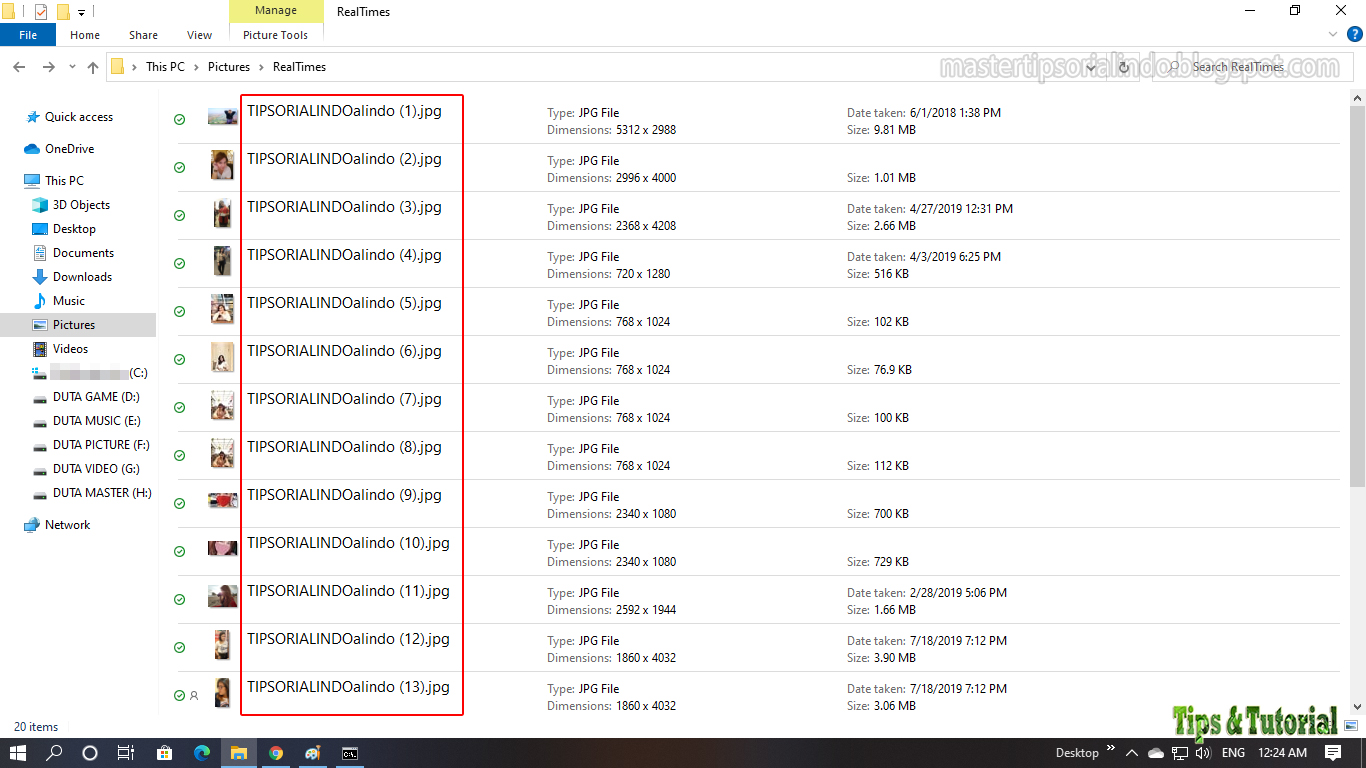Open Windows Search from the taskbar
This screenshot has height=768, width=1366.
click(x=54, y=753)
